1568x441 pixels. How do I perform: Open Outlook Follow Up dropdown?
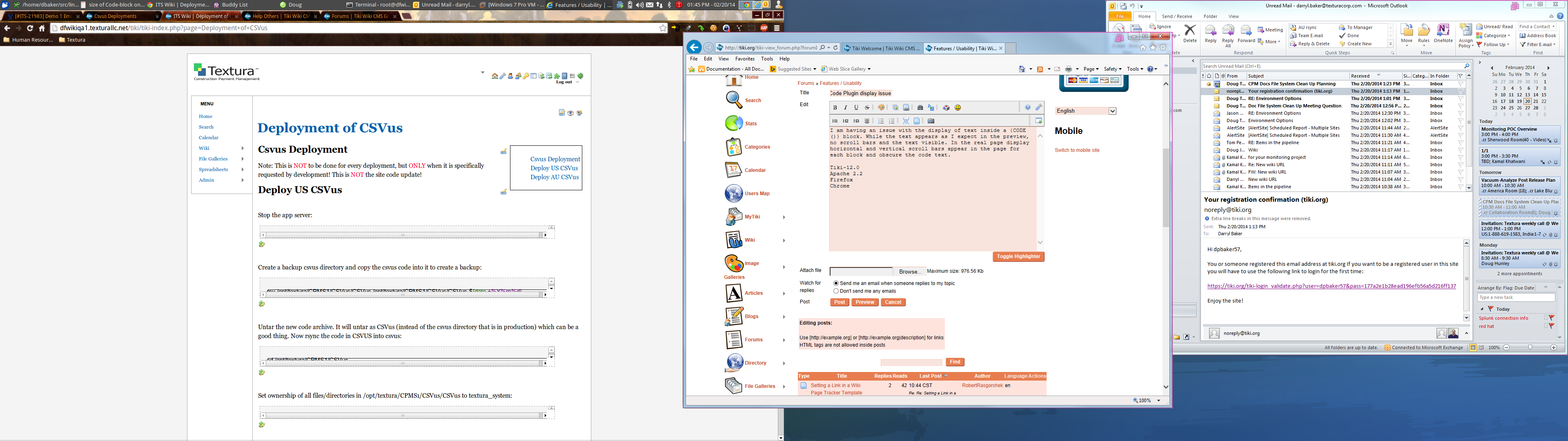click(1492, 45)
